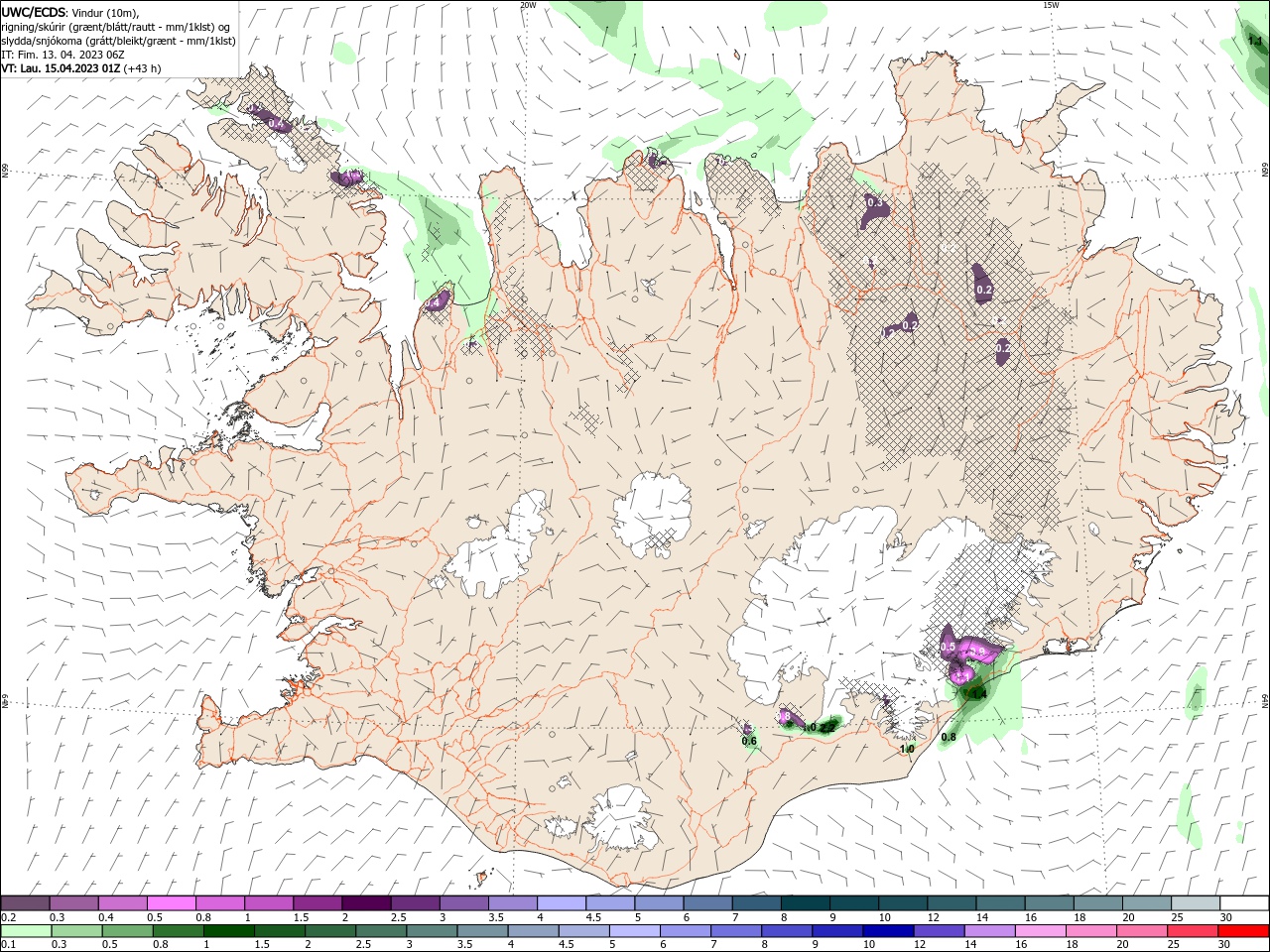Select the upper legend swatch labeled 0.2
The image size is (1270, 952).
25,902
